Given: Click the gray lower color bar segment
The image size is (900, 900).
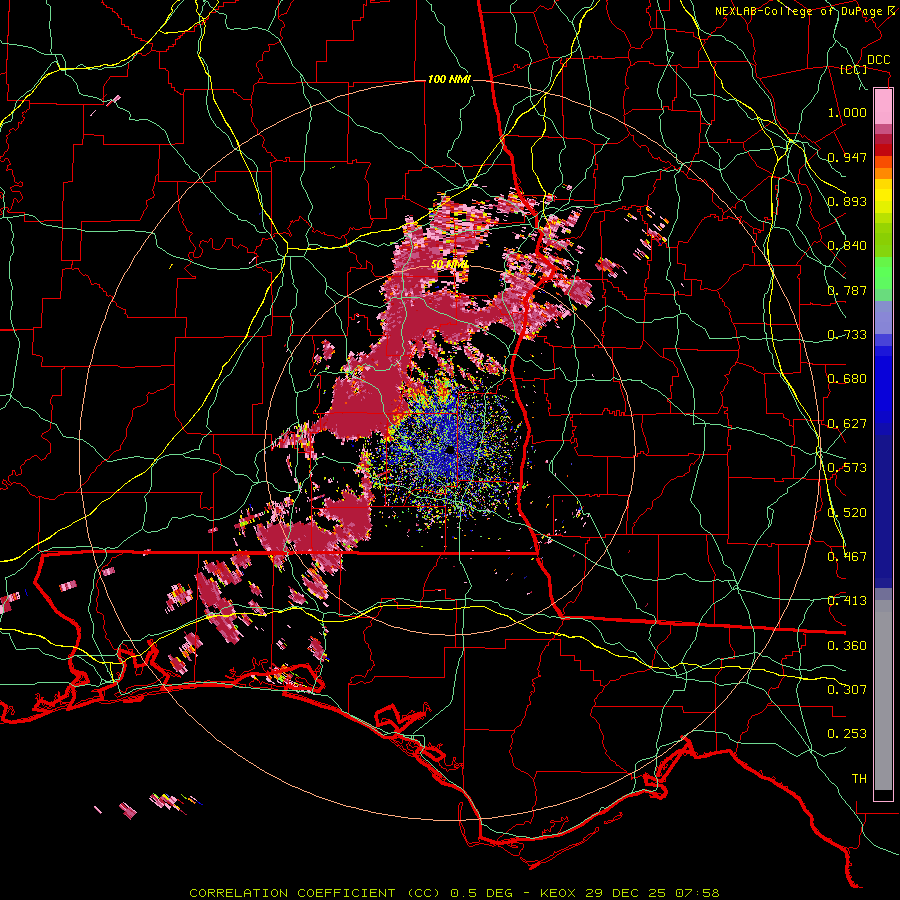Looking at the screenshot, I should pos(883,695).
